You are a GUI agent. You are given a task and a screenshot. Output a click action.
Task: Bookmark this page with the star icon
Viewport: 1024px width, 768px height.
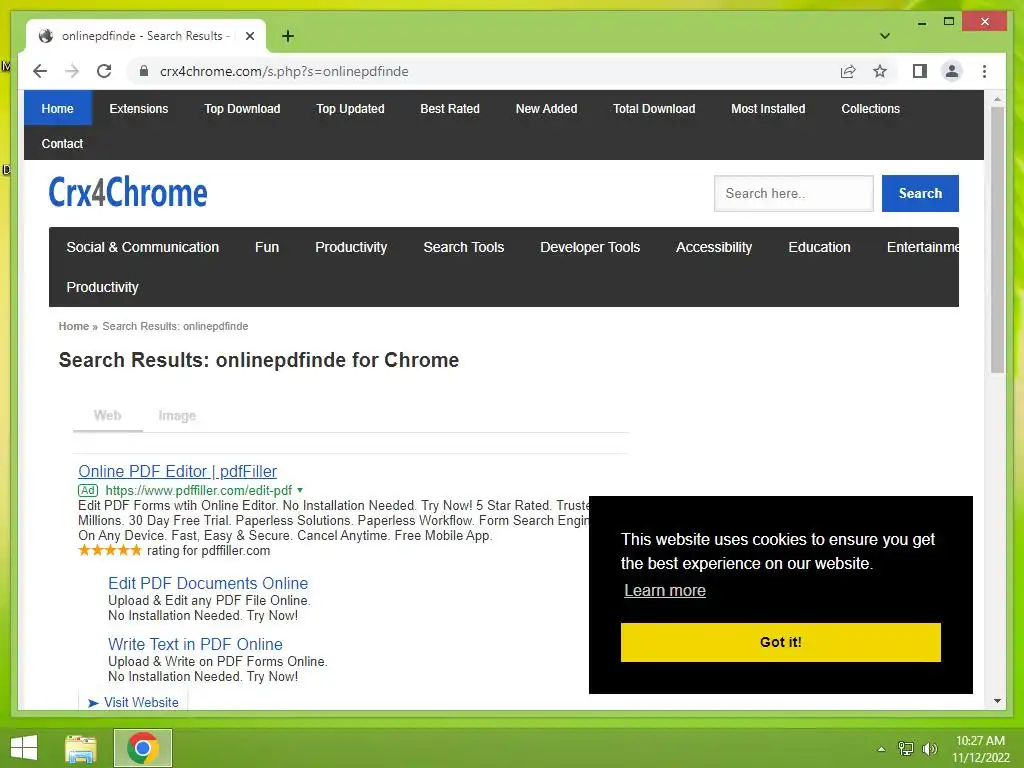[x=880, y=71]
